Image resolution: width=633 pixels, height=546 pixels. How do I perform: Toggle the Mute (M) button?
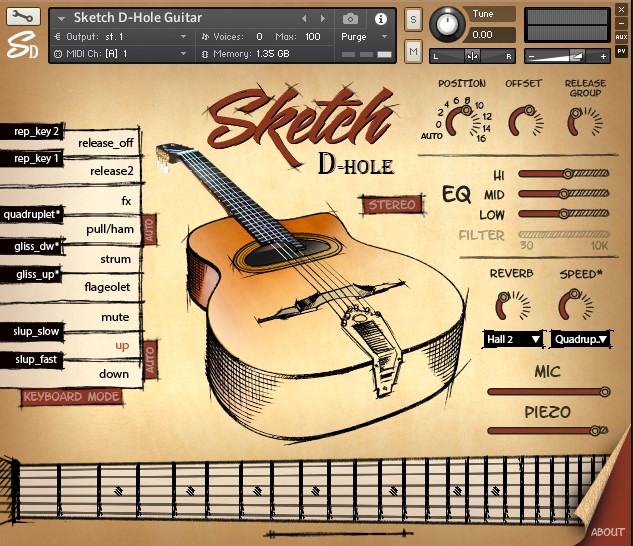[x=414, y=52]
